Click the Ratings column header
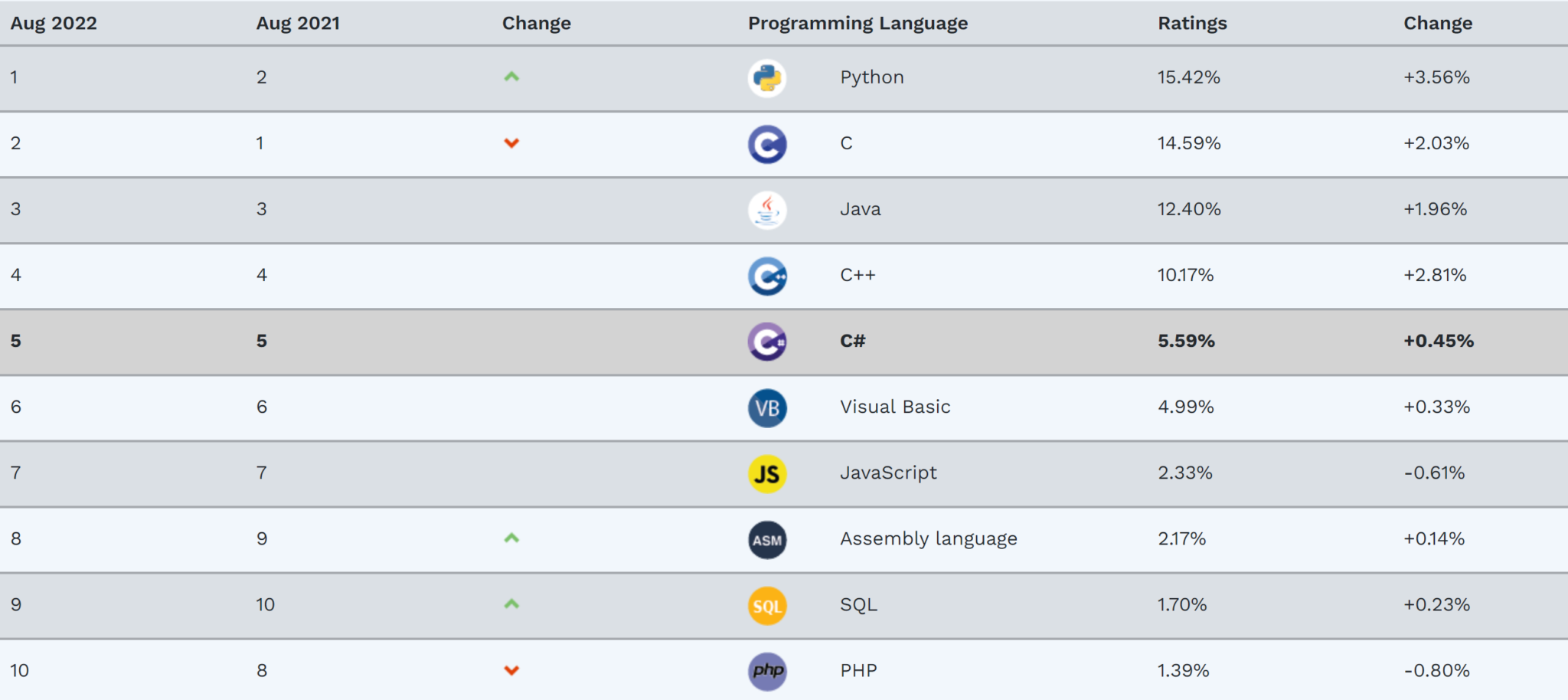Image resolution: width=1568 pixels, height=700 pixels. [1191, 23]
